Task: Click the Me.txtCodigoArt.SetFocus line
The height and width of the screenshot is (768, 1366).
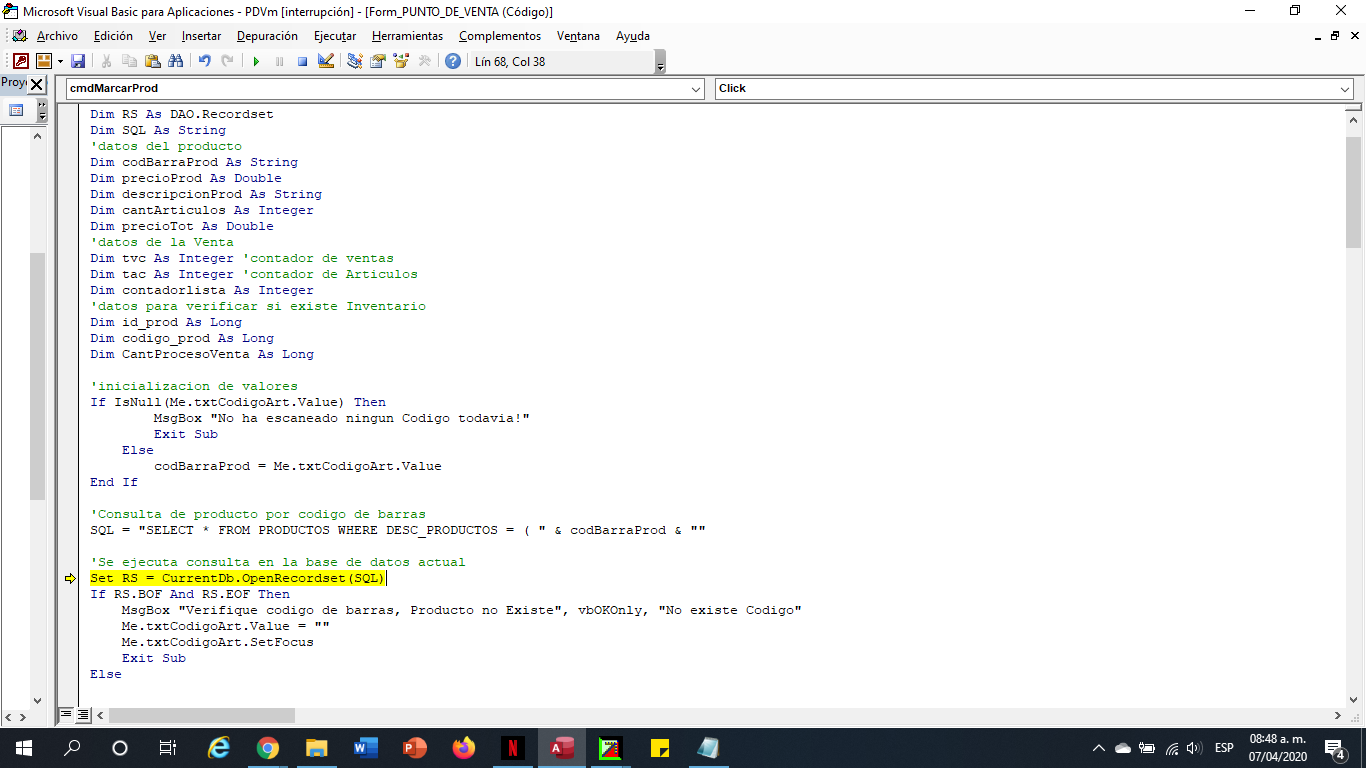Action: point(217,642)
